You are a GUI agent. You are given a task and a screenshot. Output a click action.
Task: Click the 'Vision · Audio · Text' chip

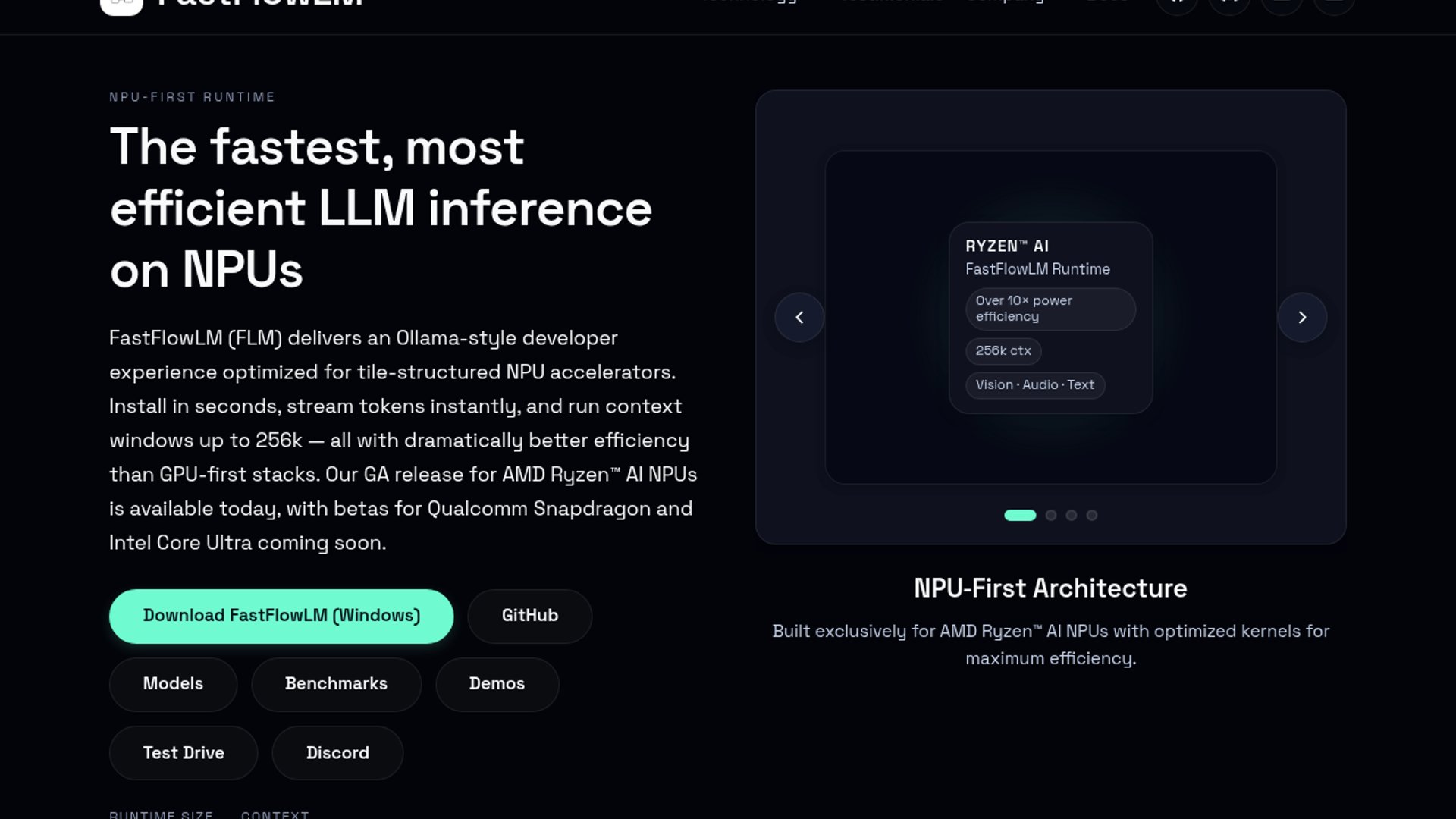point(1034,385)
